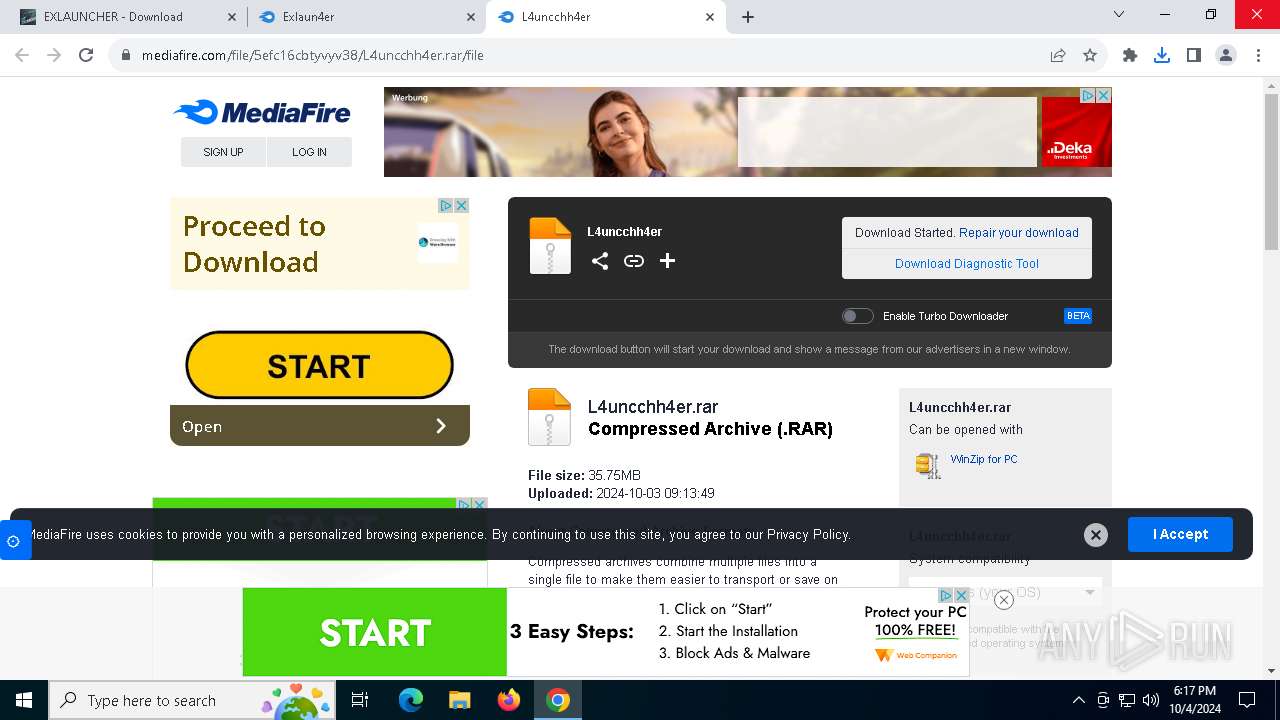
Task: Click I Accept cookies button
Action: coord(1180,534)
